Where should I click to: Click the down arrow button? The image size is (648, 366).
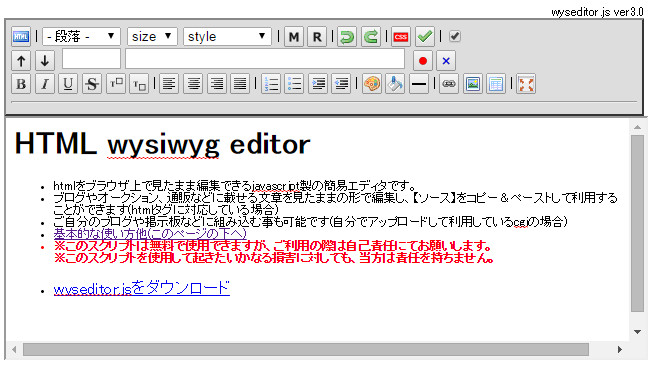45,61
